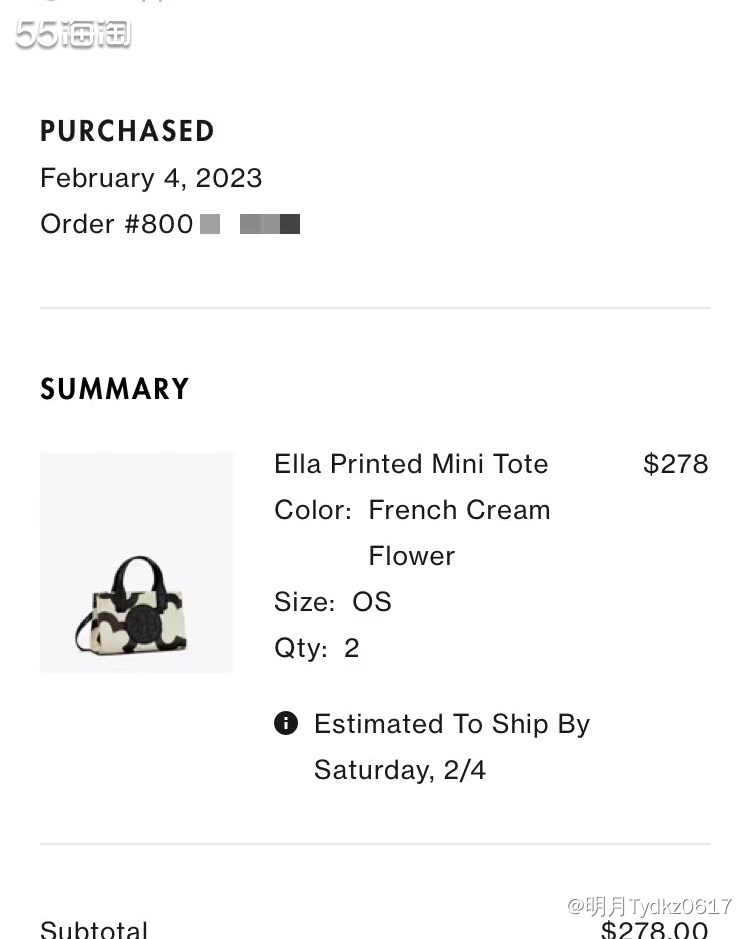Tap the $278 item price

coord(675,464)
